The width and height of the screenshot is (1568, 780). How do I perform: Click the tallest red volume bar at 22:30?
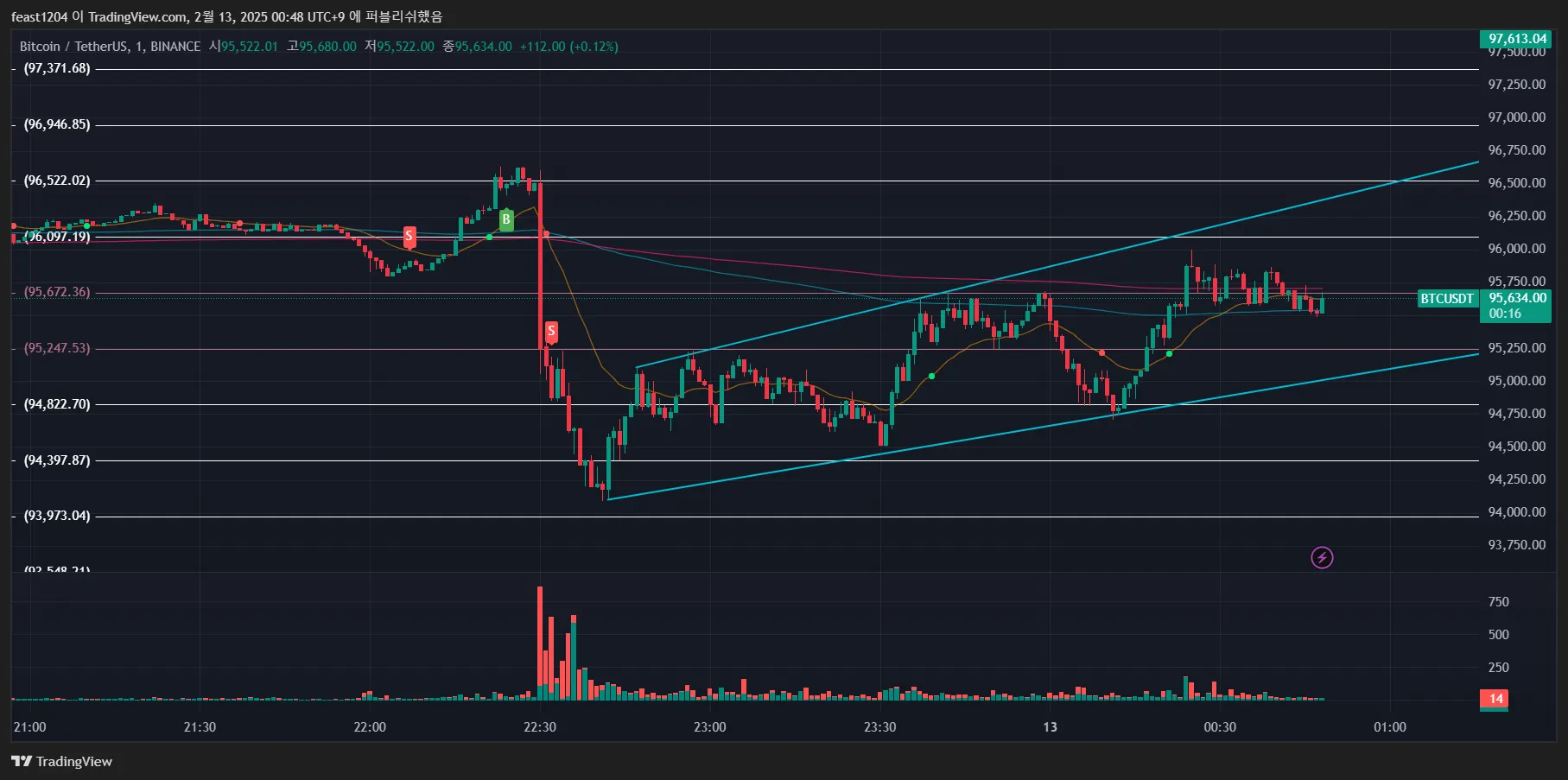(540, 643)
